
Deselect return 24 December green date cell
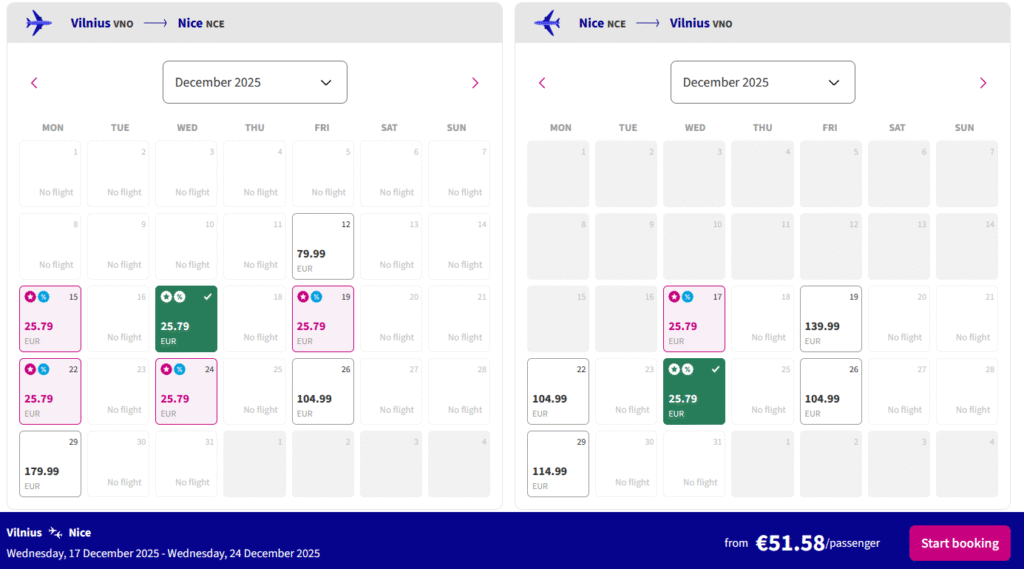(694, 391)
